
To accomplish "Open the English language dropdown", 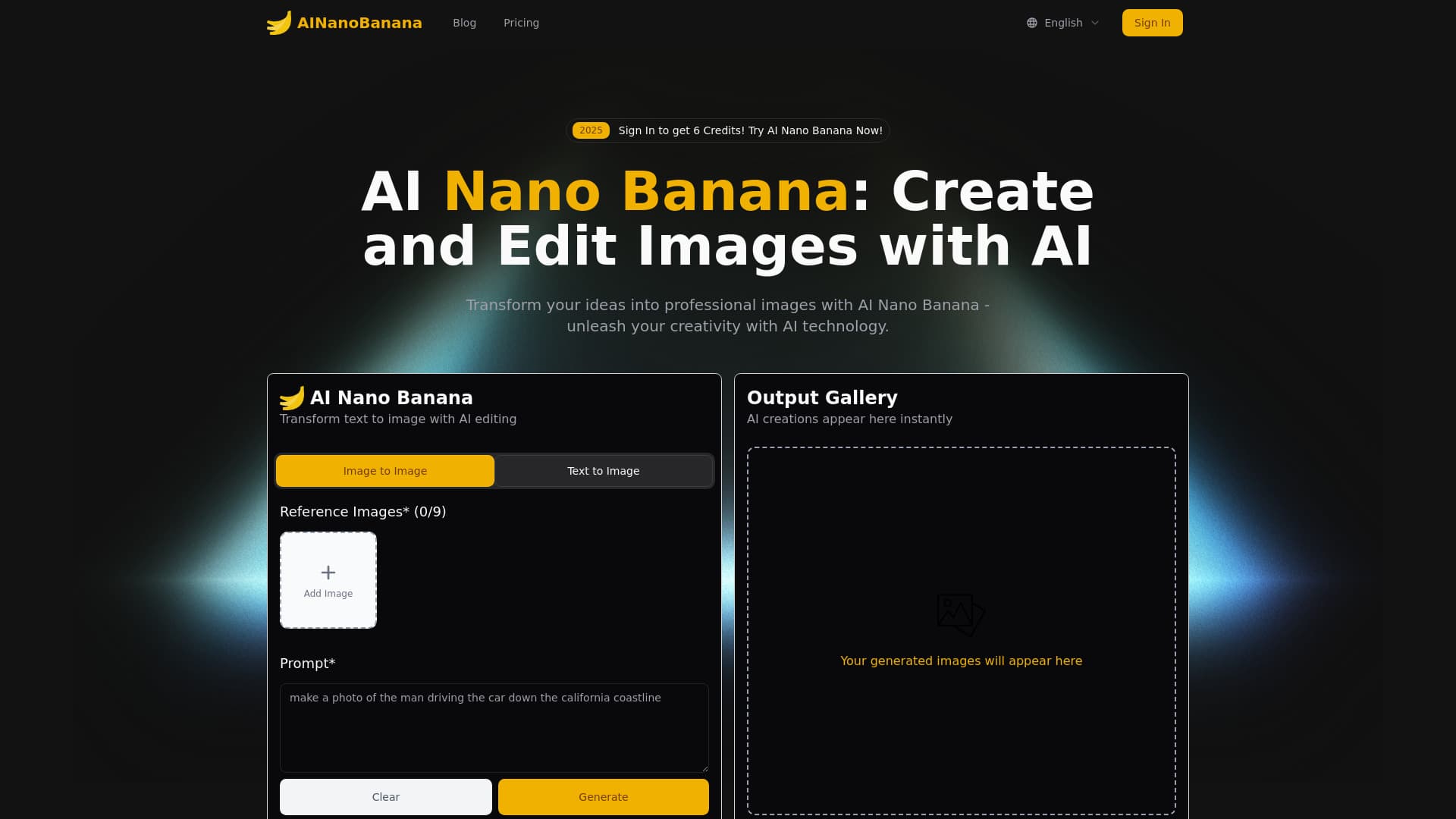I will [x=1062, y=23].
